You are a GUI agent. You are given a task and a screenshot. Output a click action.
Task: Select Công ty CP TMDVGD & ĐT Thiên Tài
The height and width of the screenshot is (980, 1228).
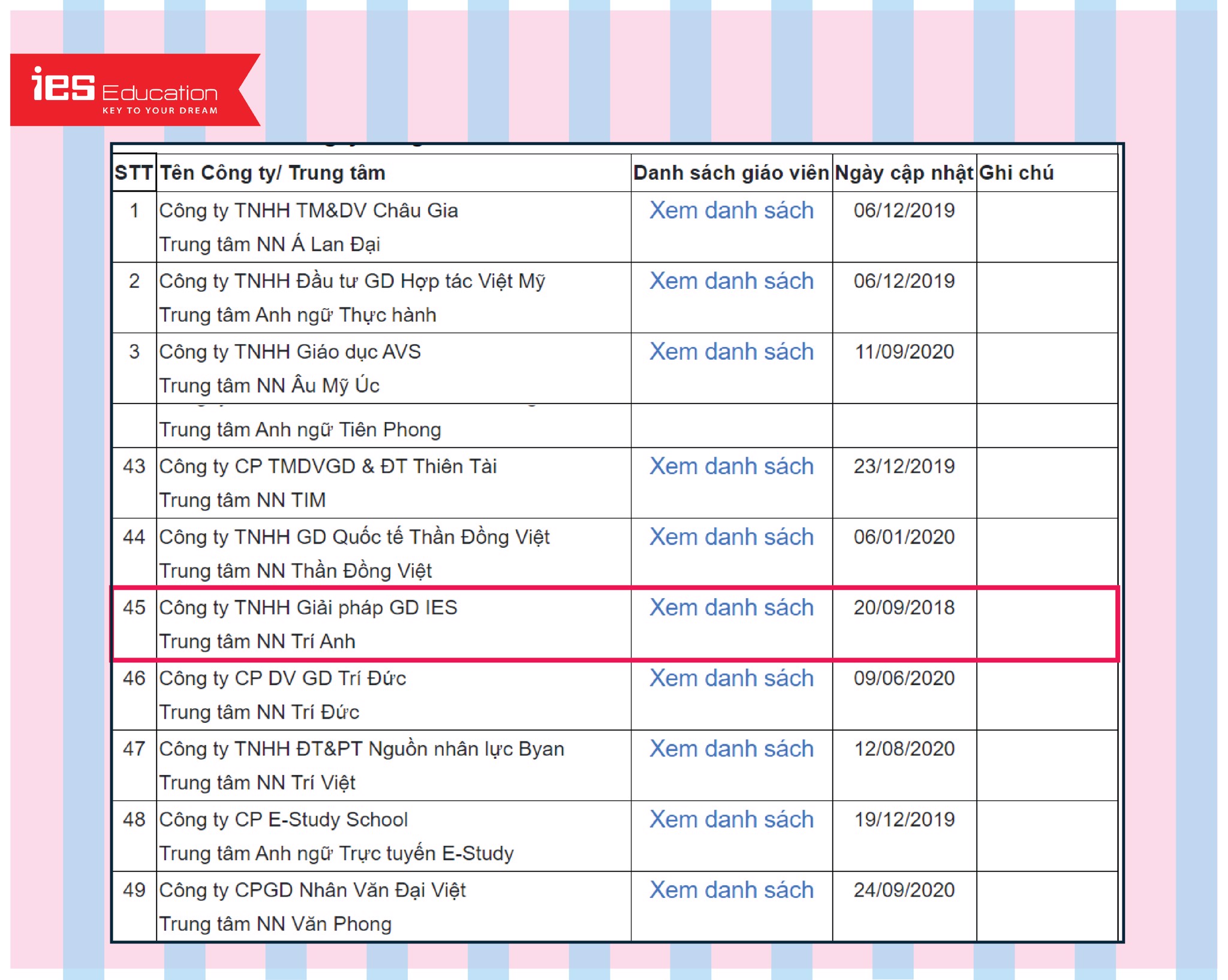pos(329,467)
